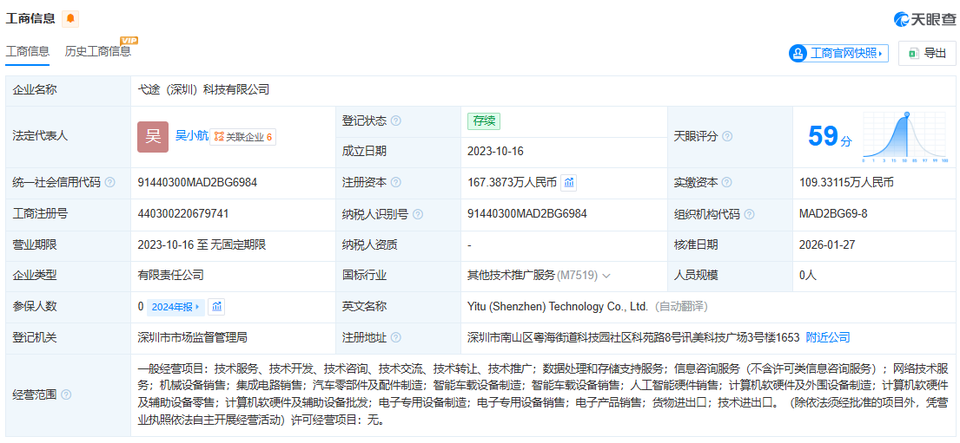
Task: Expand the 其他技术推广服务 industry dropdown
Action: tap(606, 275)
